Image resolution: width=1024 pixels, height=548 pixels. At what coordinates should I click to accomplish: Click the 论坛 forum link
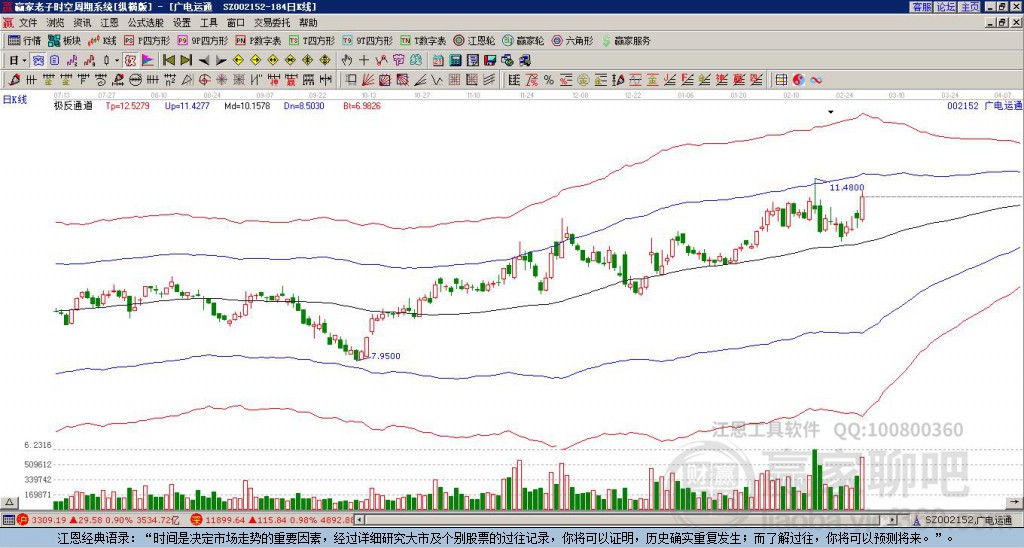(945, 7)
